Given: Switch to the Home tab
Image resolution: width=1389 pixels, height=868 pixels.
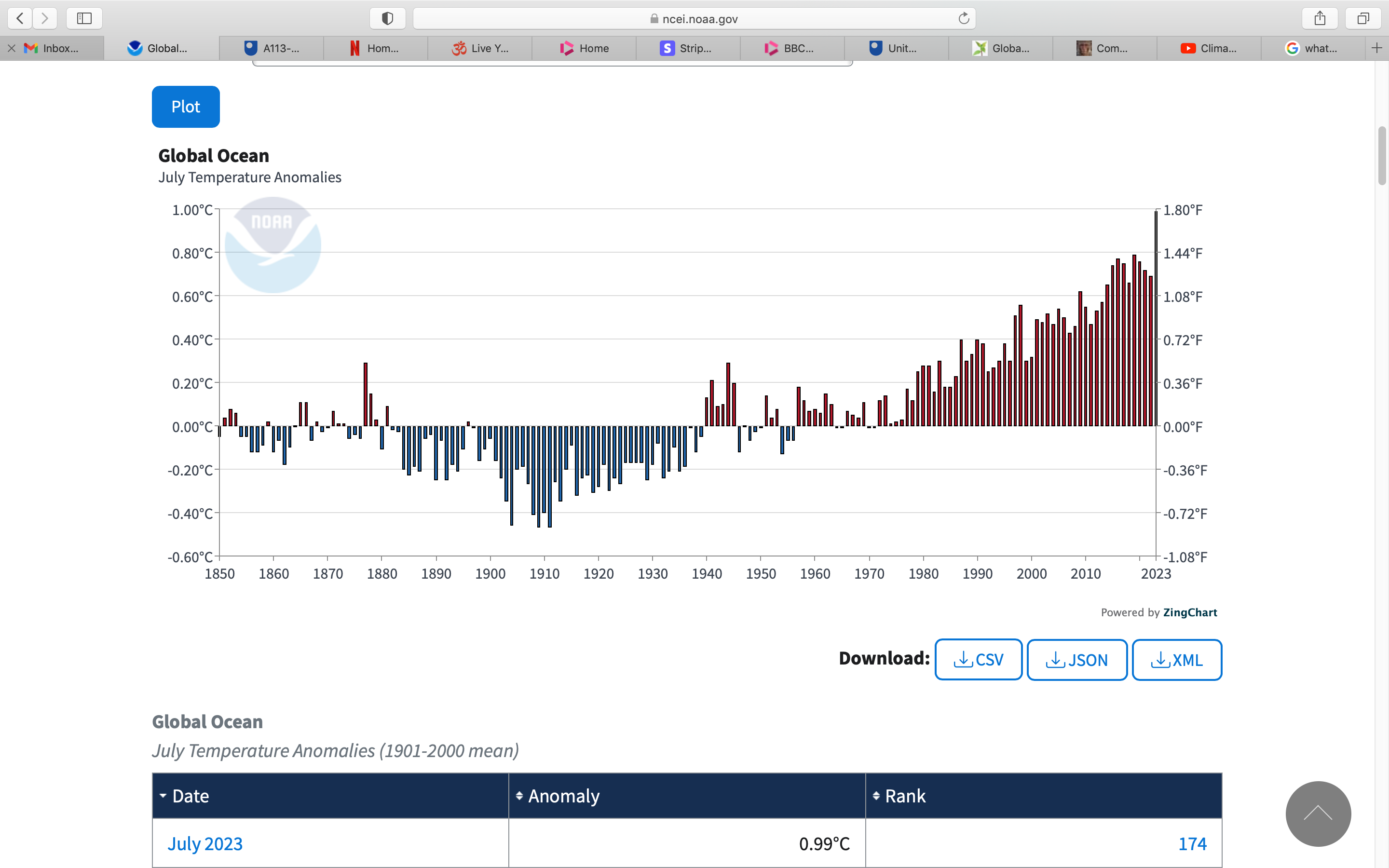Looking at the screenshot, I should 585,48.
